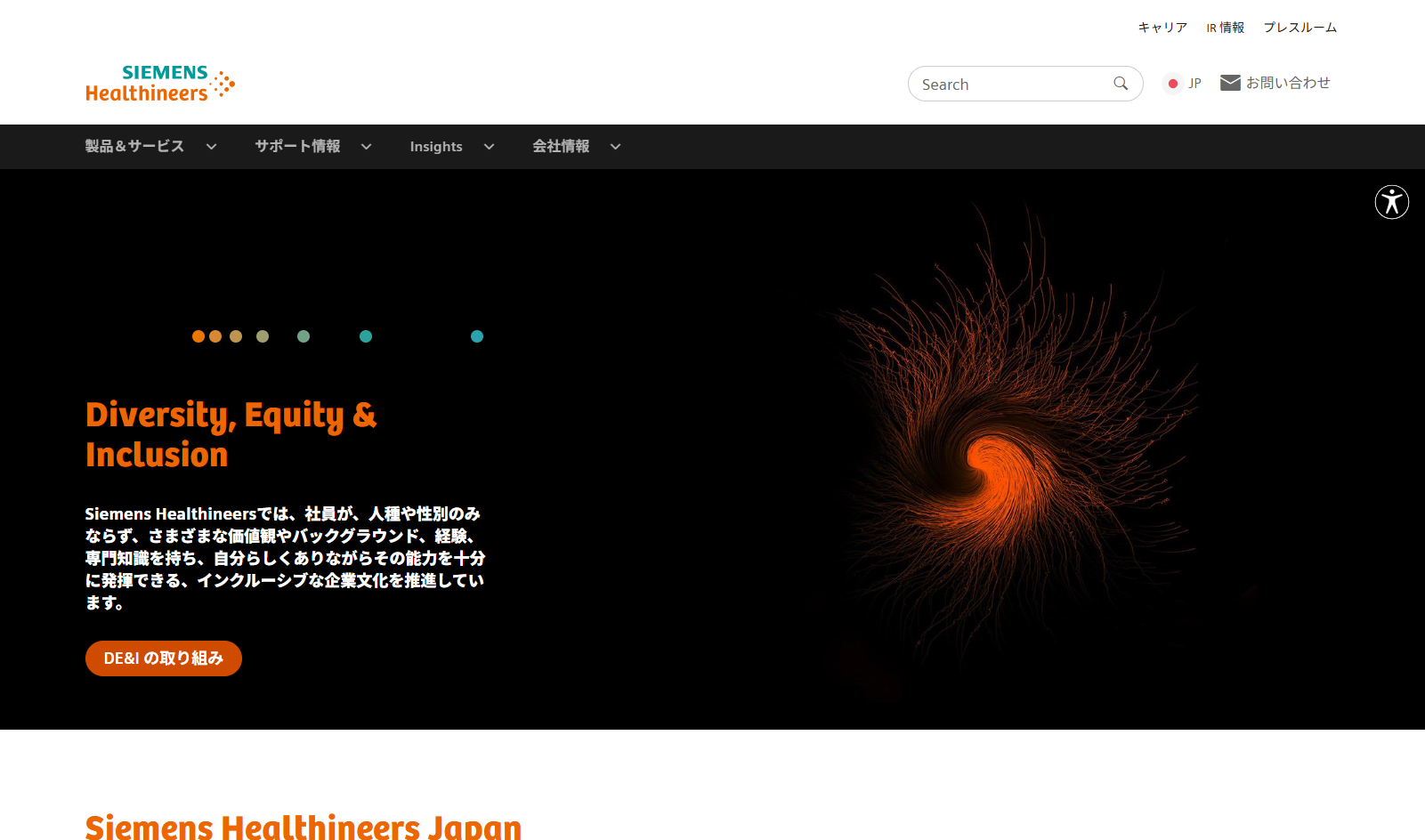Open the IR 情報 link
The image size is (1425, 840).
tap(1225, 28)
